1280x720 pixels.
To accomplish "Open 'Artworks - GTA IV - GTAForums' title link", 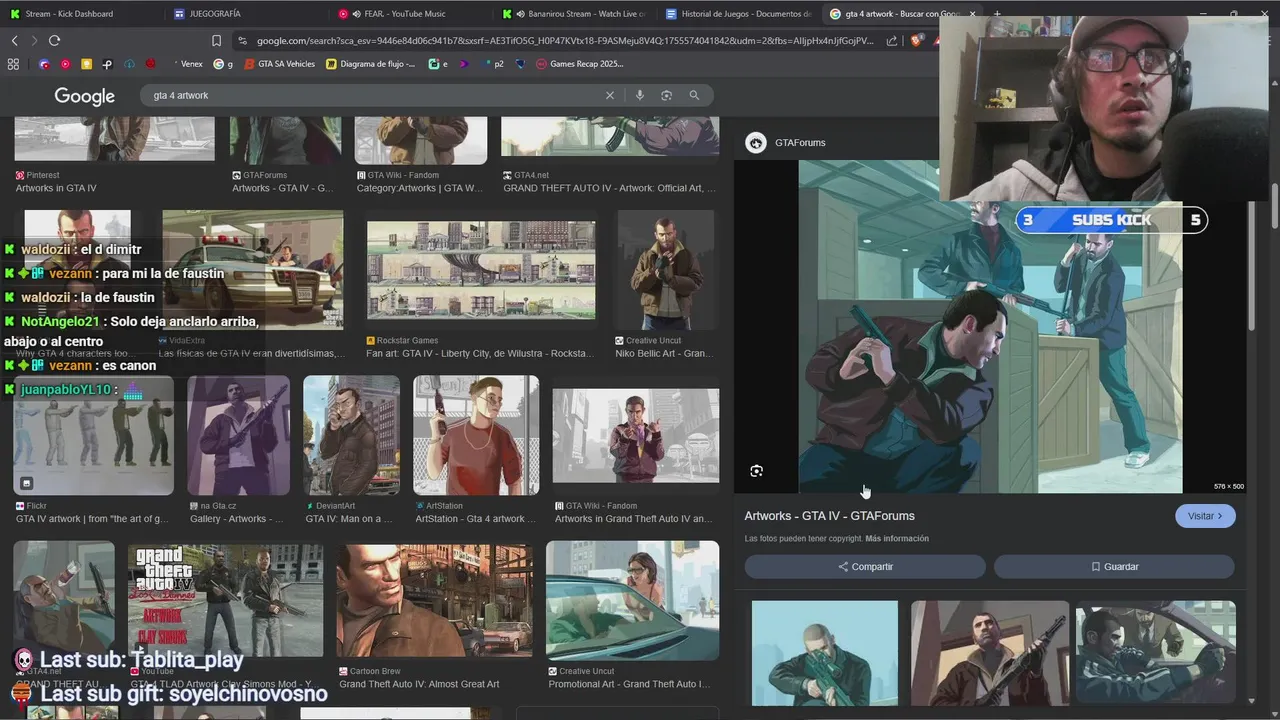I will [829, 516].
